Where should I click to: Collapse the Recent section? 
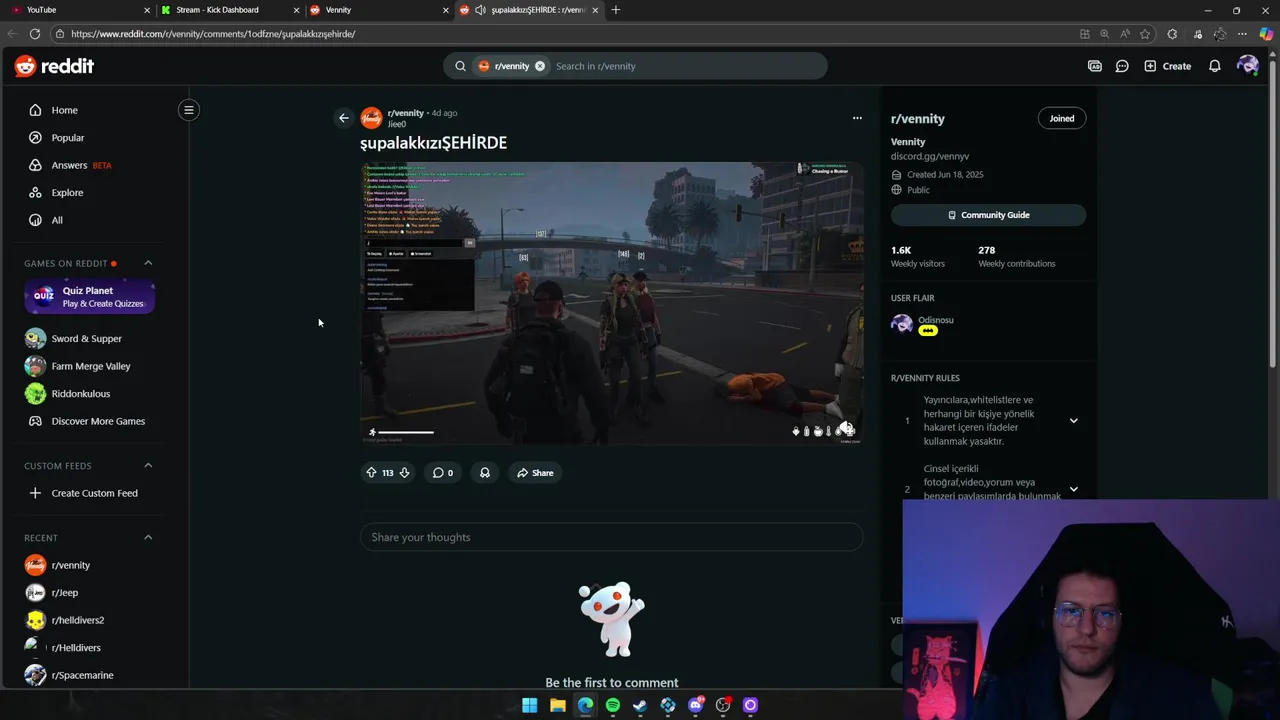point(148,537)
